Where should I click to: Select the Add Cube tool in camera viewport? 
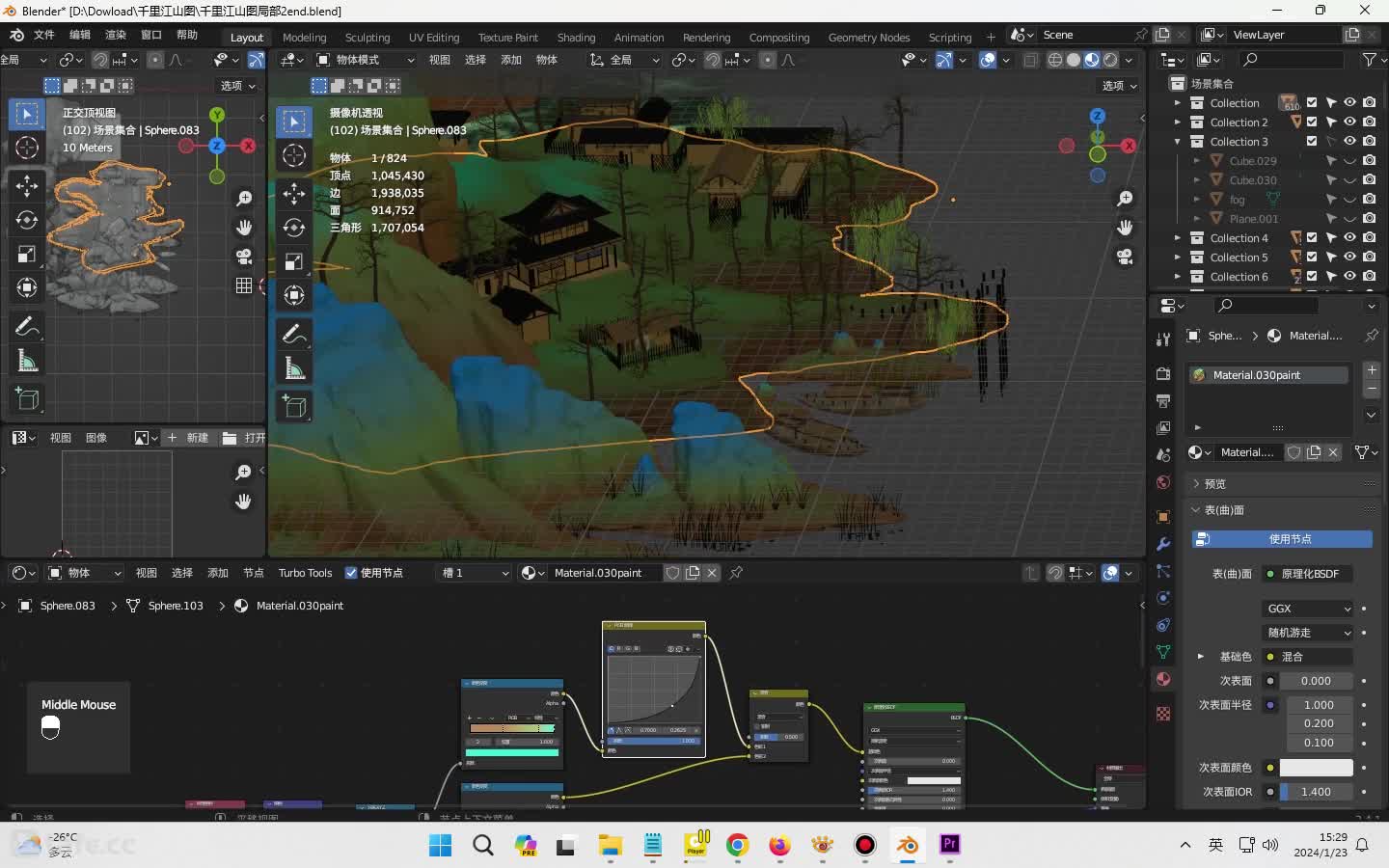(294, 407)
